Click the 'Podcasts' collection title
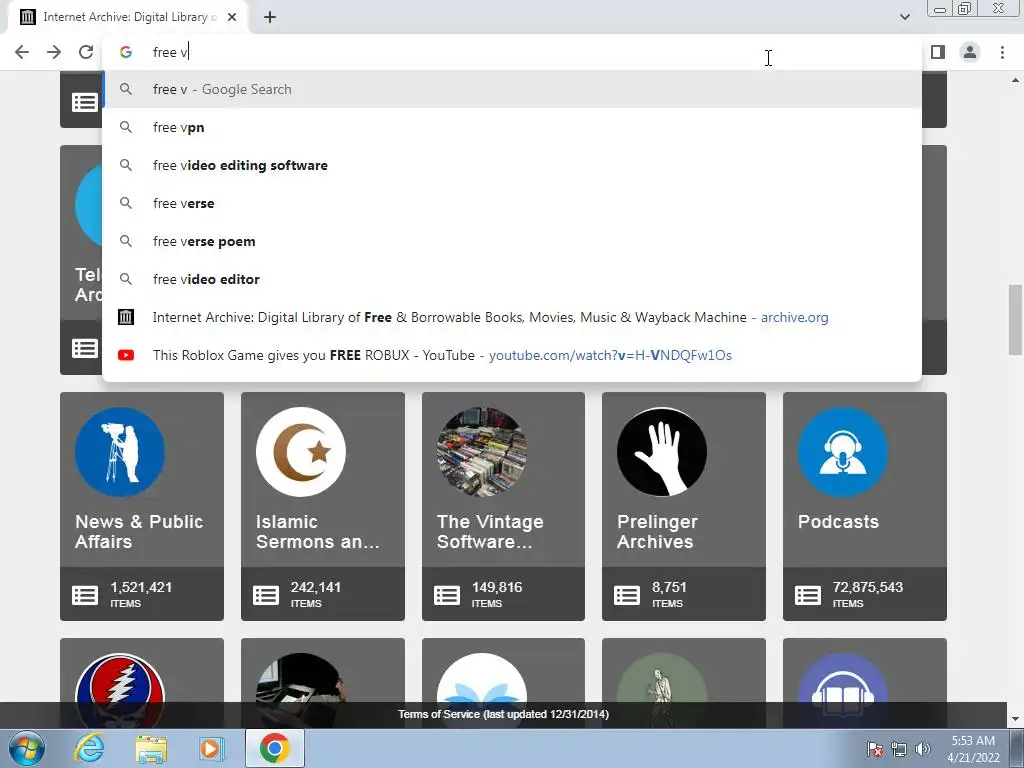 click(x=838, y=522)
